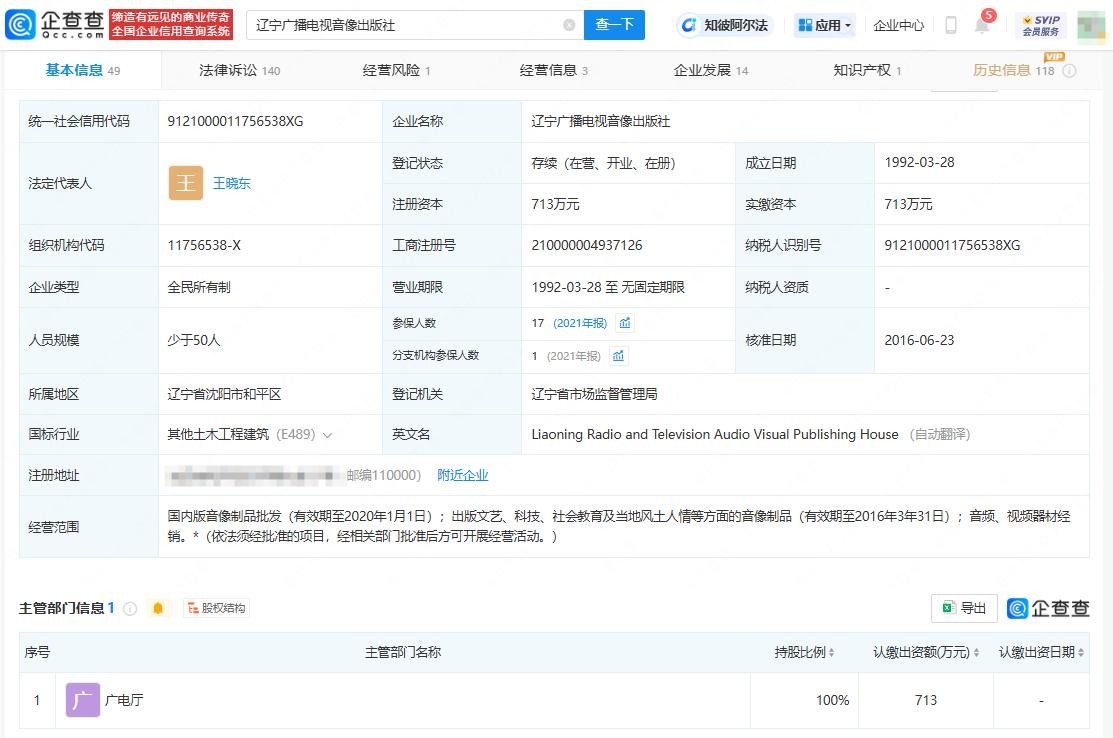Open the mobile phone app icon
Screen dimensions: 1113x738
tap(951, 25)
